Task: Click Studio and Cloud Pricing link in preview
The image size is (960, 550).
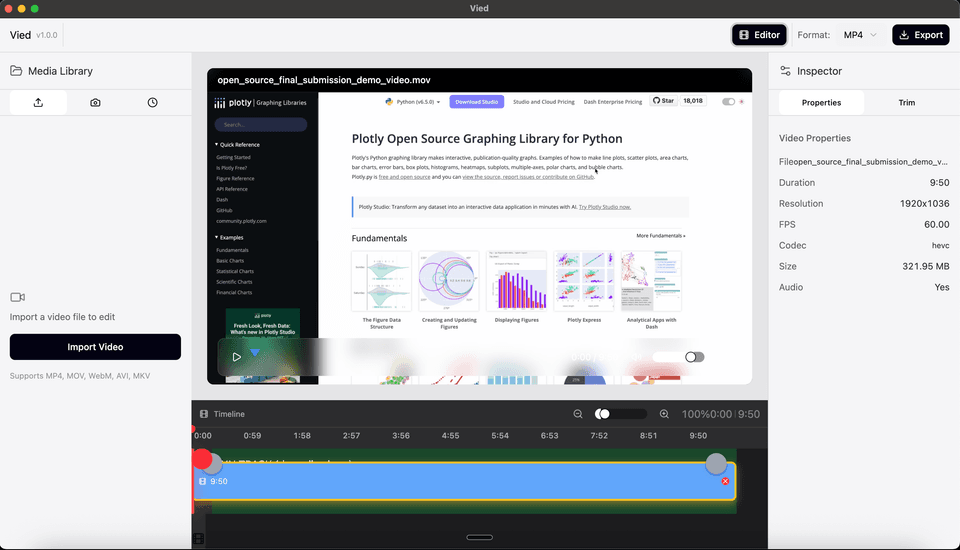Action: coord(544,102)
